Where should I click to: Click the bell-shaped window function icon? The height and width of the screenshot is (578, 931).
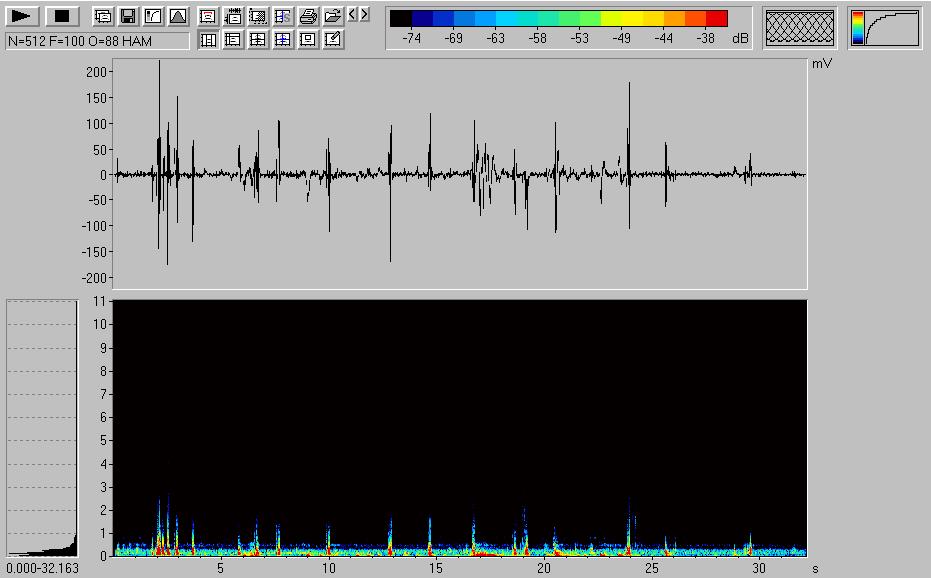click(x=177, y=16)
